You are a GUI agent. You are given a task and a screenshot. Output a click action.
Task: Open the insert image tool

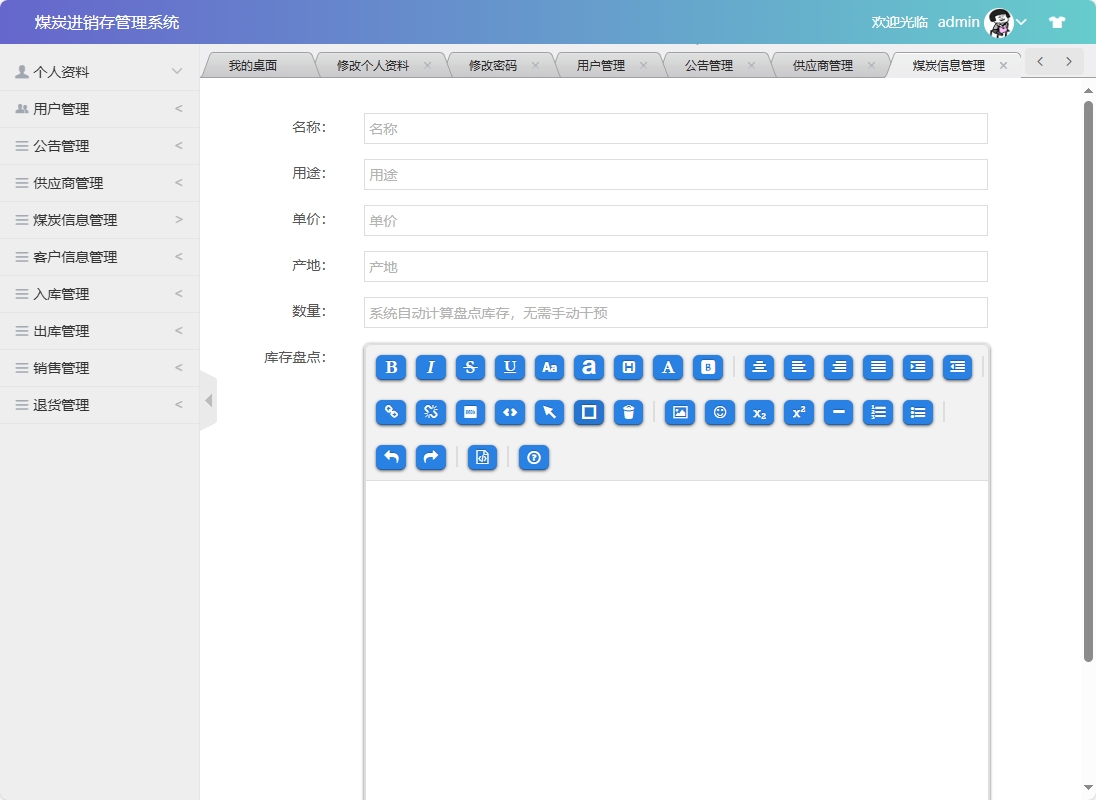pos(679,411)
